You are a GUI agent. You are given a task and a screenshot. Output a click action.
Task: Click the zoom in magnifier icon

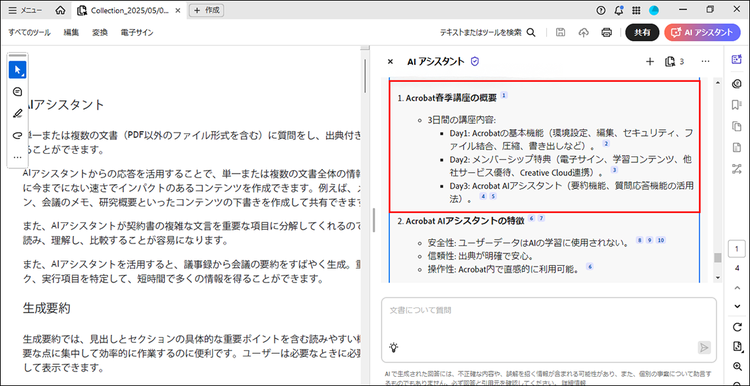(737, 366)
